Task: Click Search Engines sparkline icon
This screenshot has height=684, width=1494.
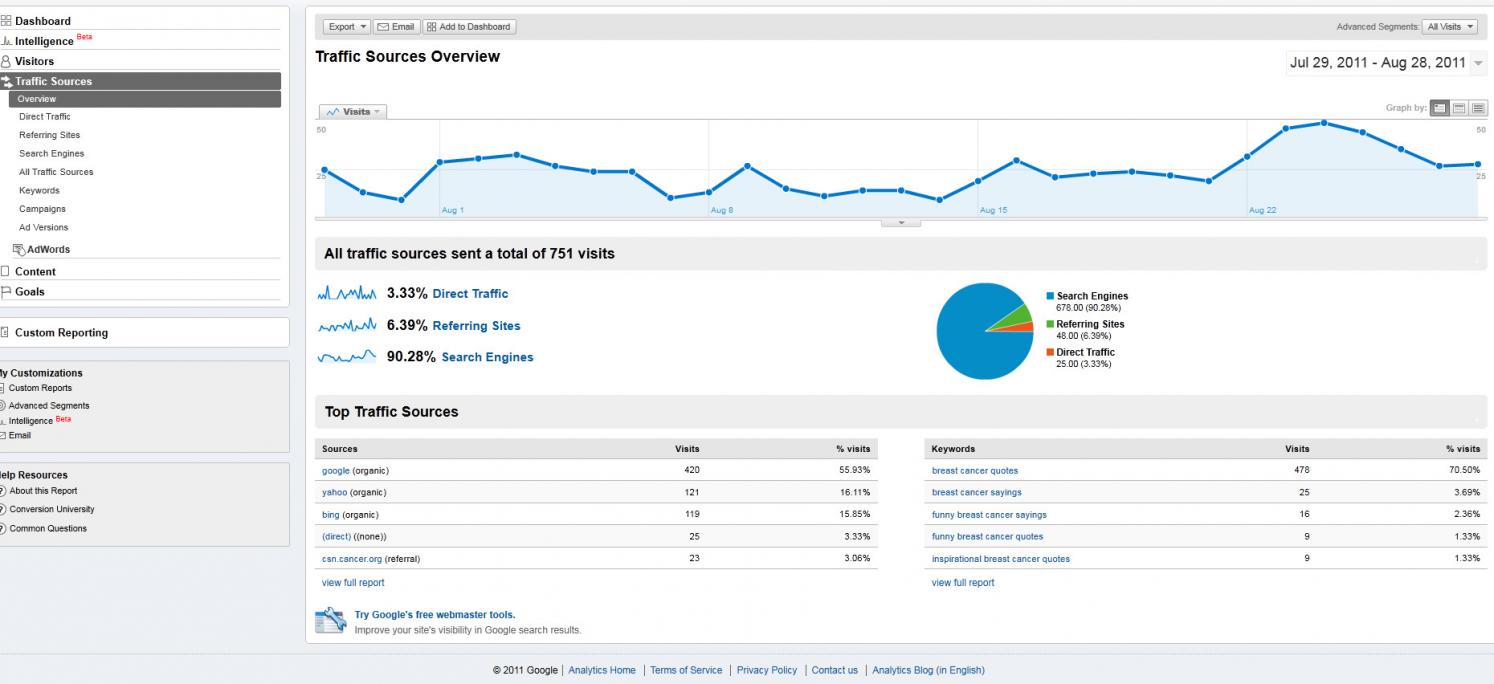Action: click(x=346, y=357)
